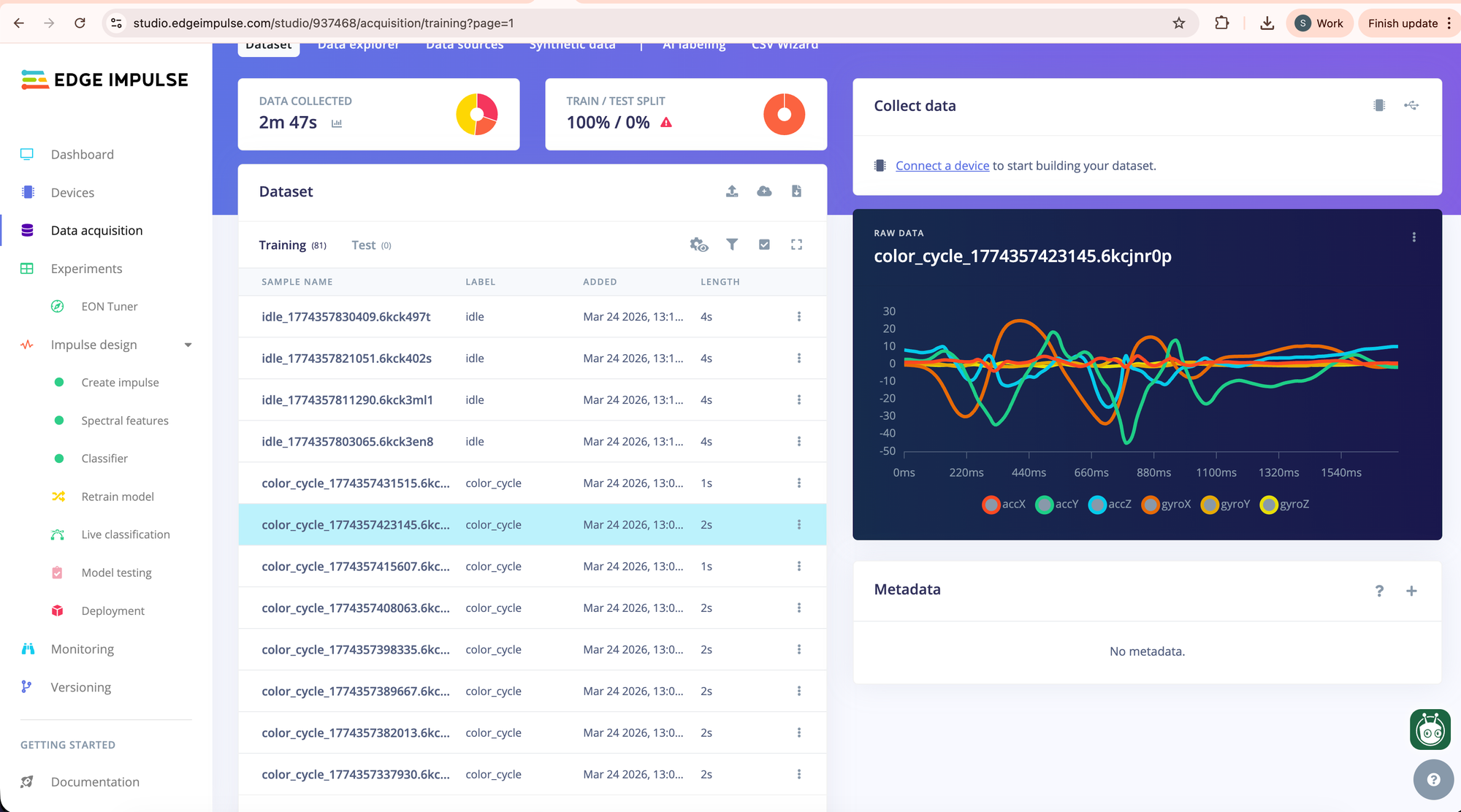Screen dimensions: 1461x812
Task: Click the Connect a device link
Action: click(x=942, y=166)
